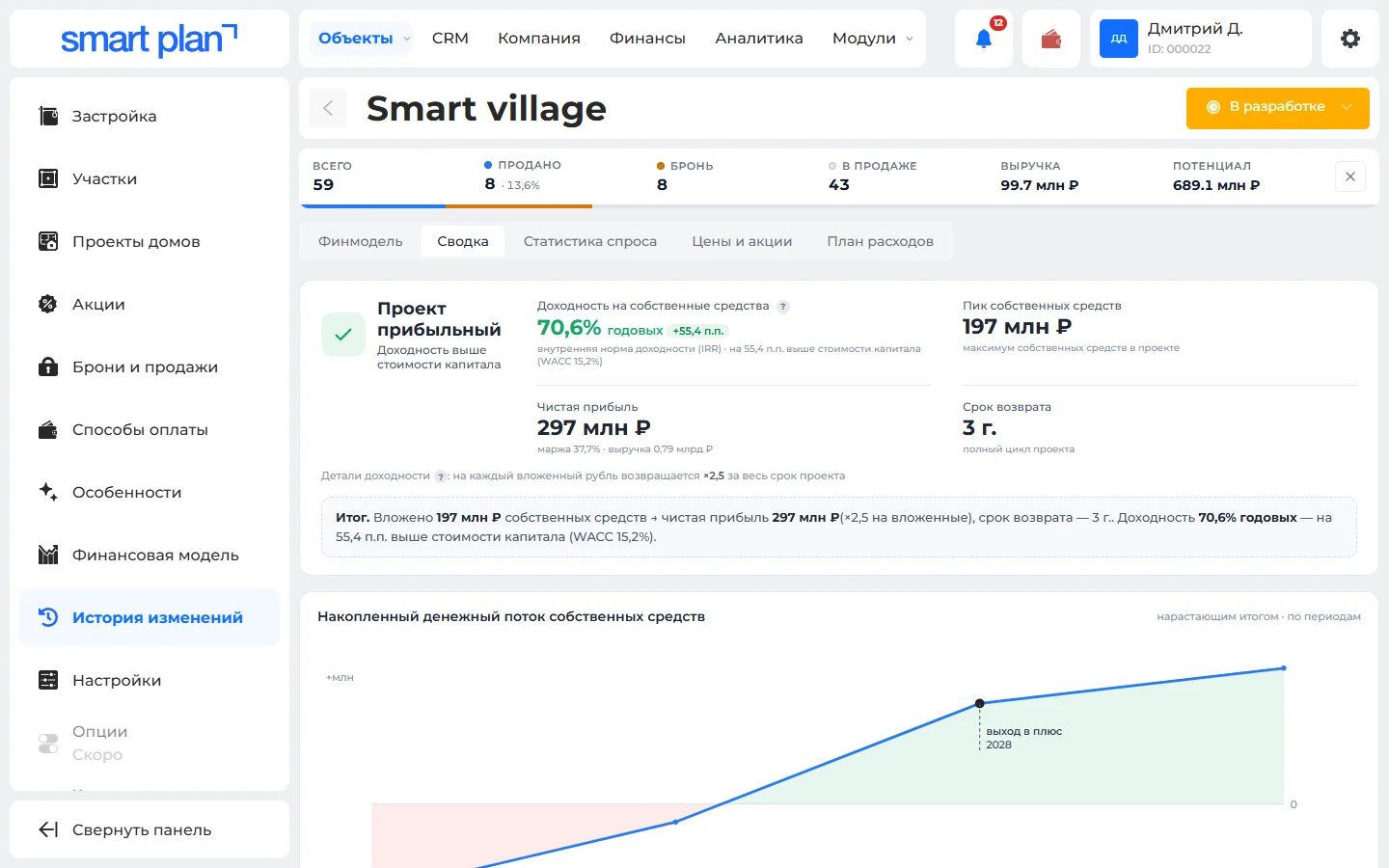Close the statistics summary bar
Image resolution: width=1389 pixels, height=868 pixels.
point(1350,176)
